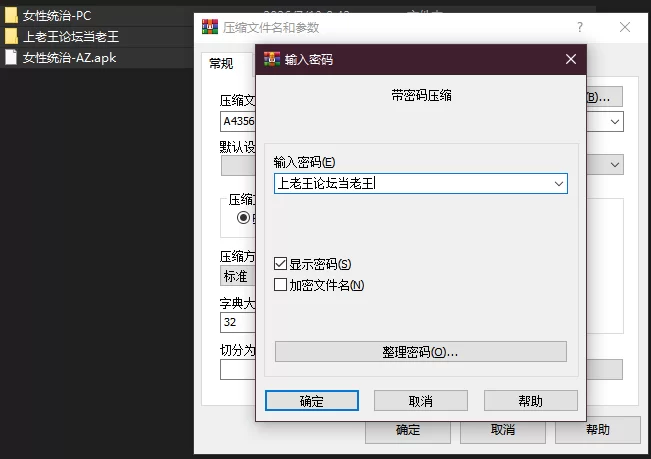Click the WinRAR icon in archive parameters title

[x=210, y=27]
